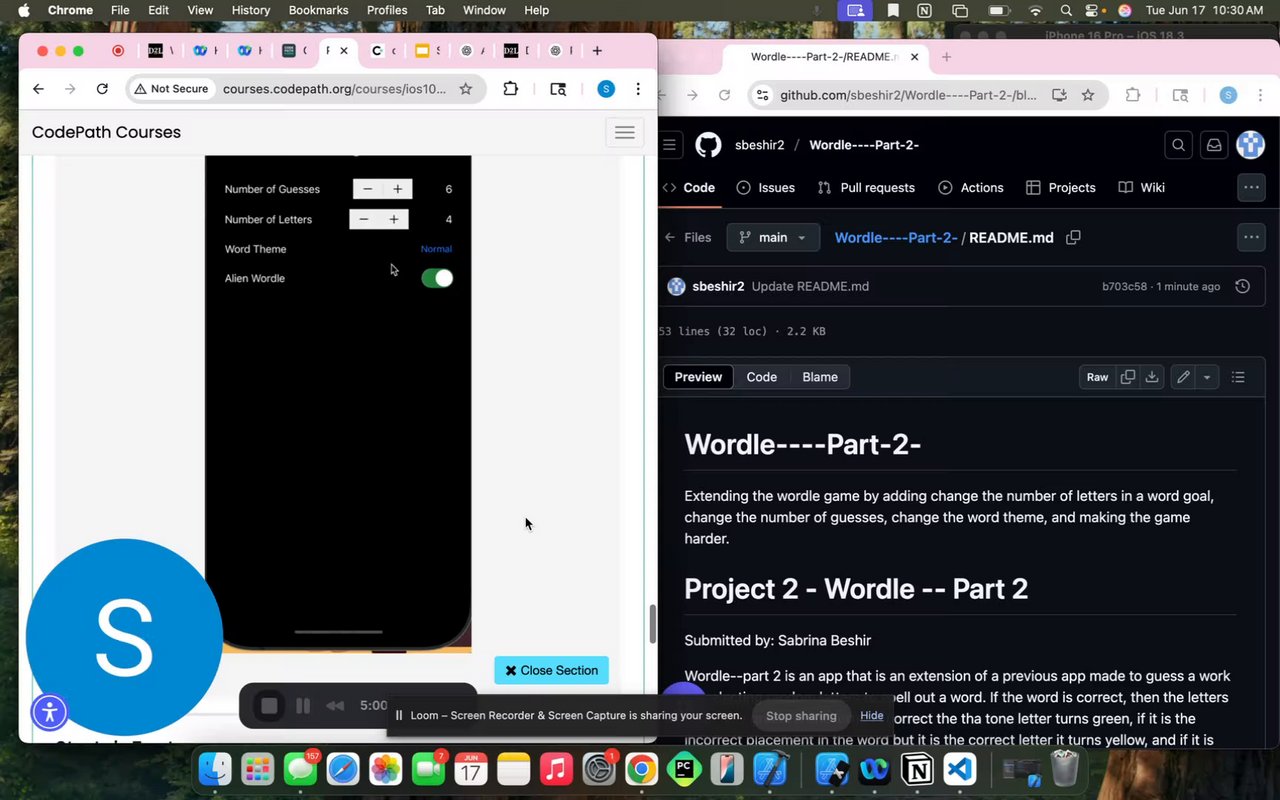The height and width of the screenshot is (800, 1280).
Task: Open commit b703c58 link
Action: tap(1124, 286)
